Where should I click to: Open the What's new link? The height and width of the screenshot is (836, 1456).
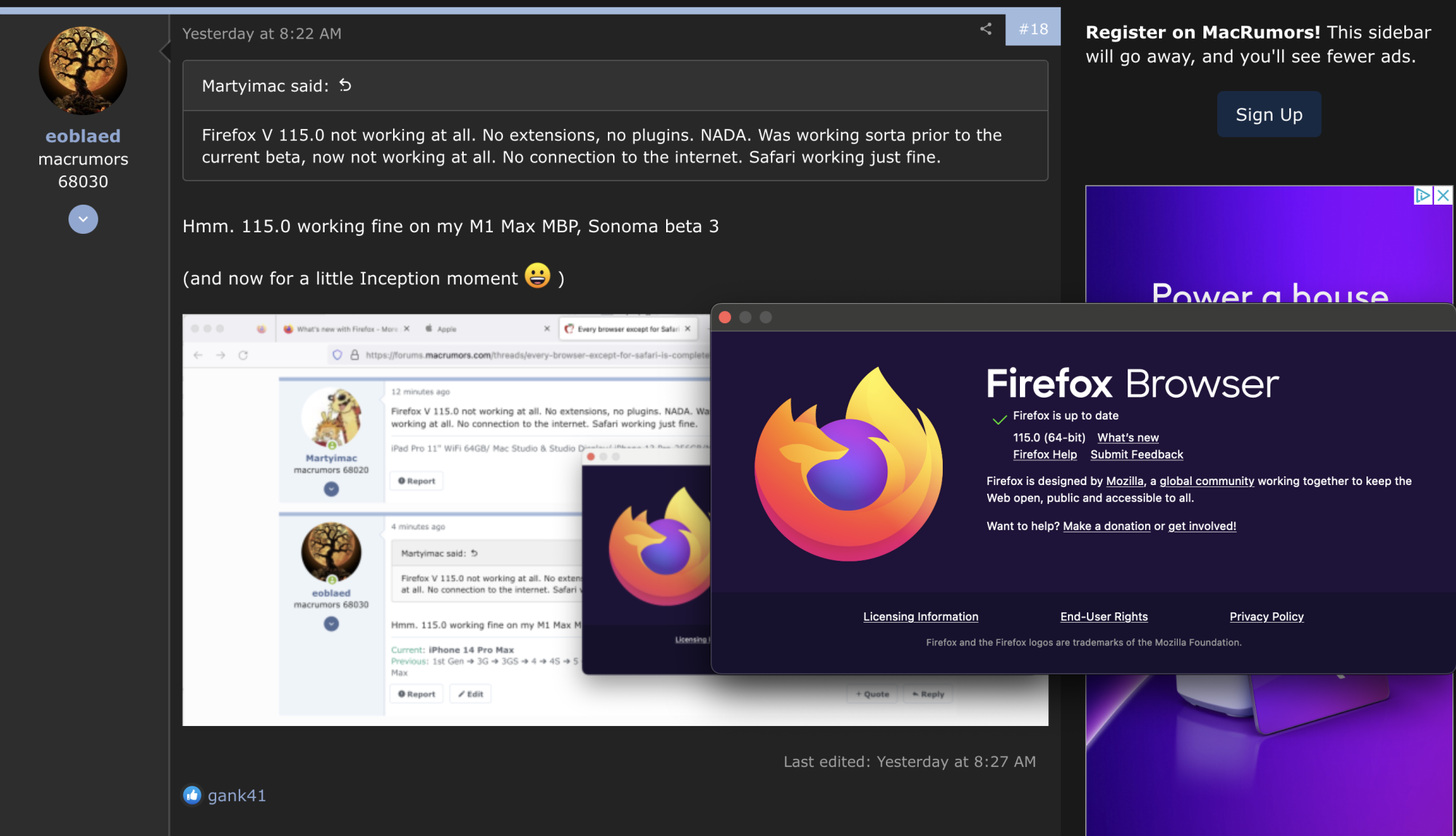click(1128, 438)
